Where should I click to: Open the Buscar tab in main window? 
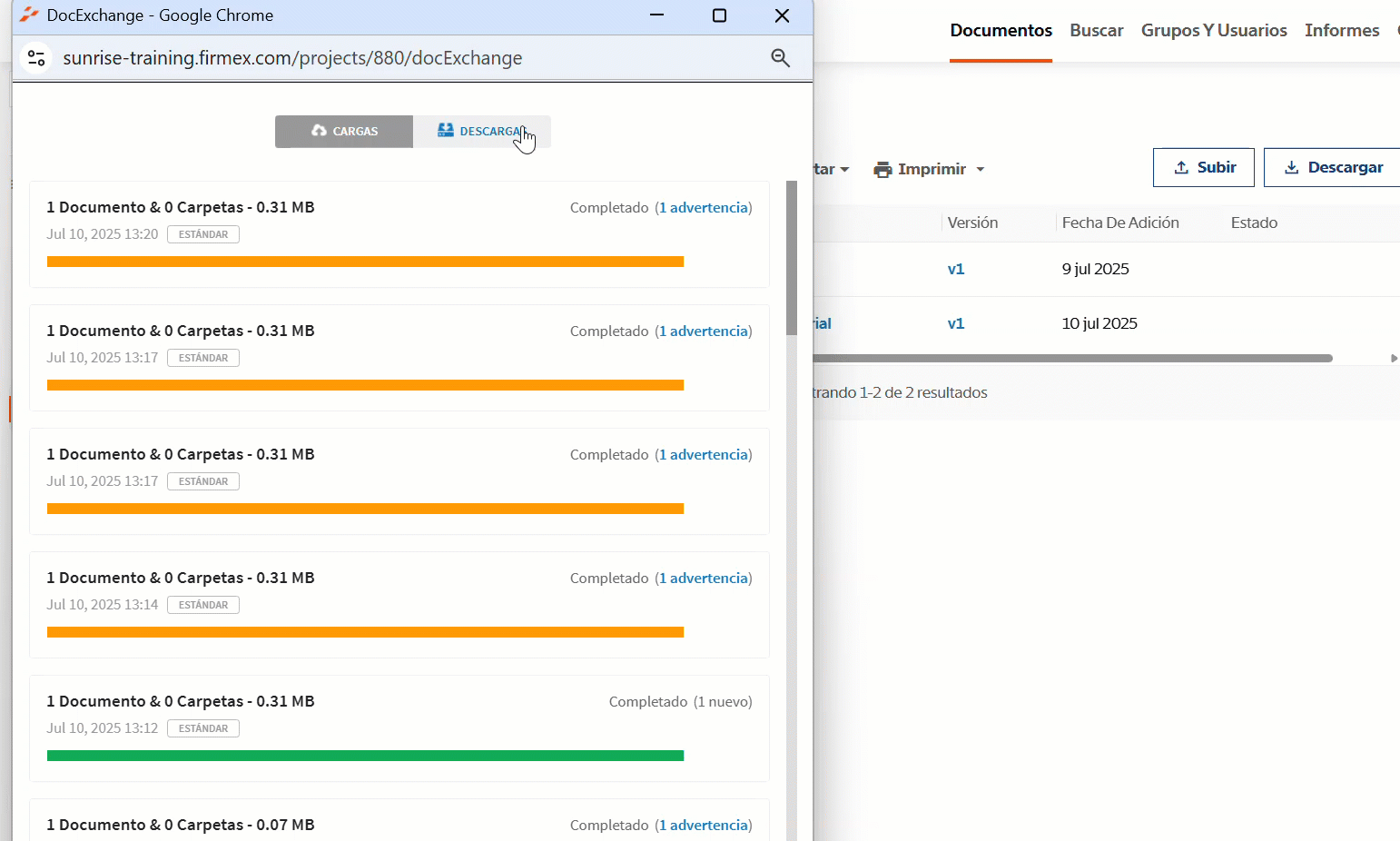[x=1096, y=31]
